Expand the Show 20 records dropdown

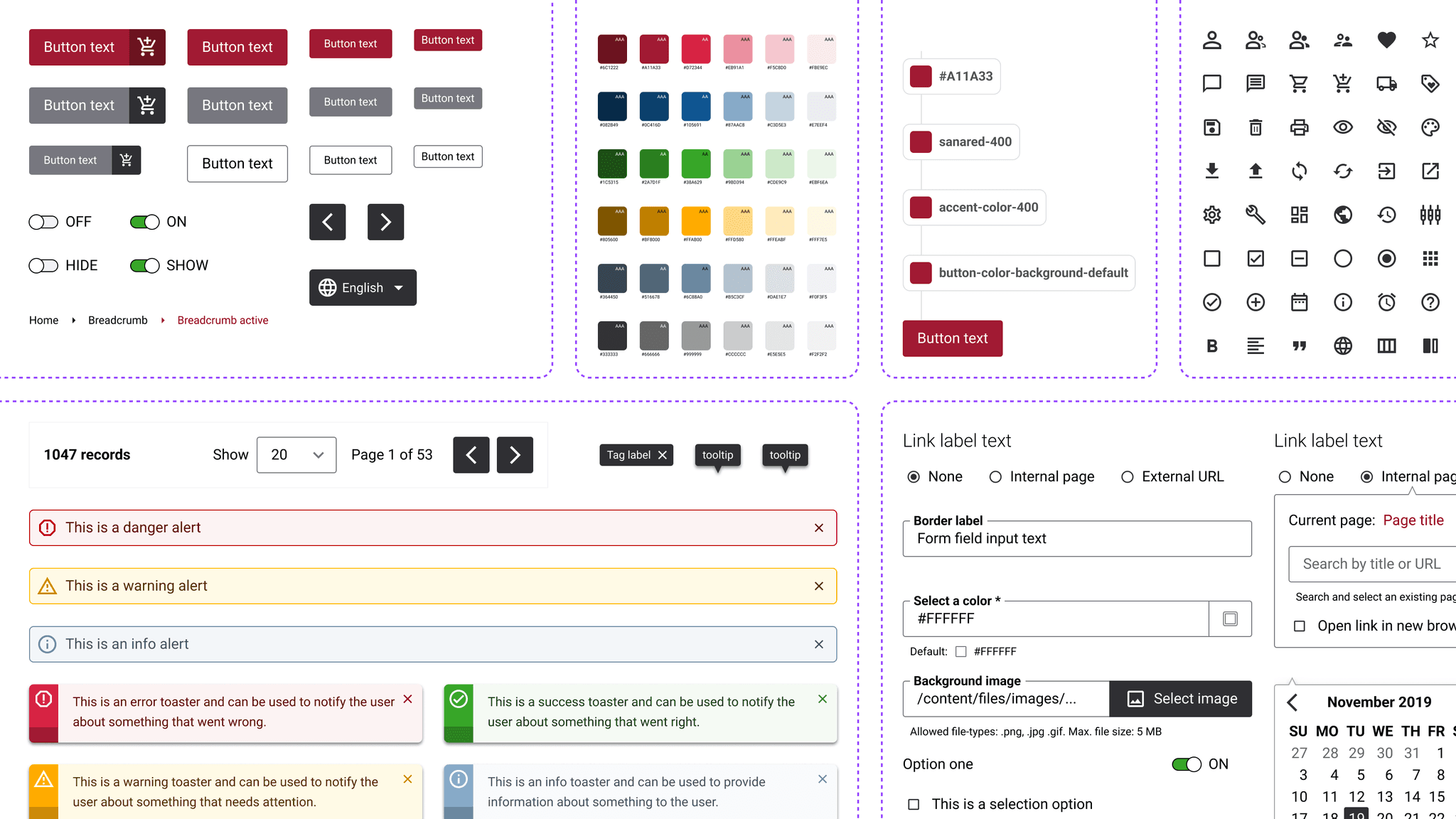point(296,455)
